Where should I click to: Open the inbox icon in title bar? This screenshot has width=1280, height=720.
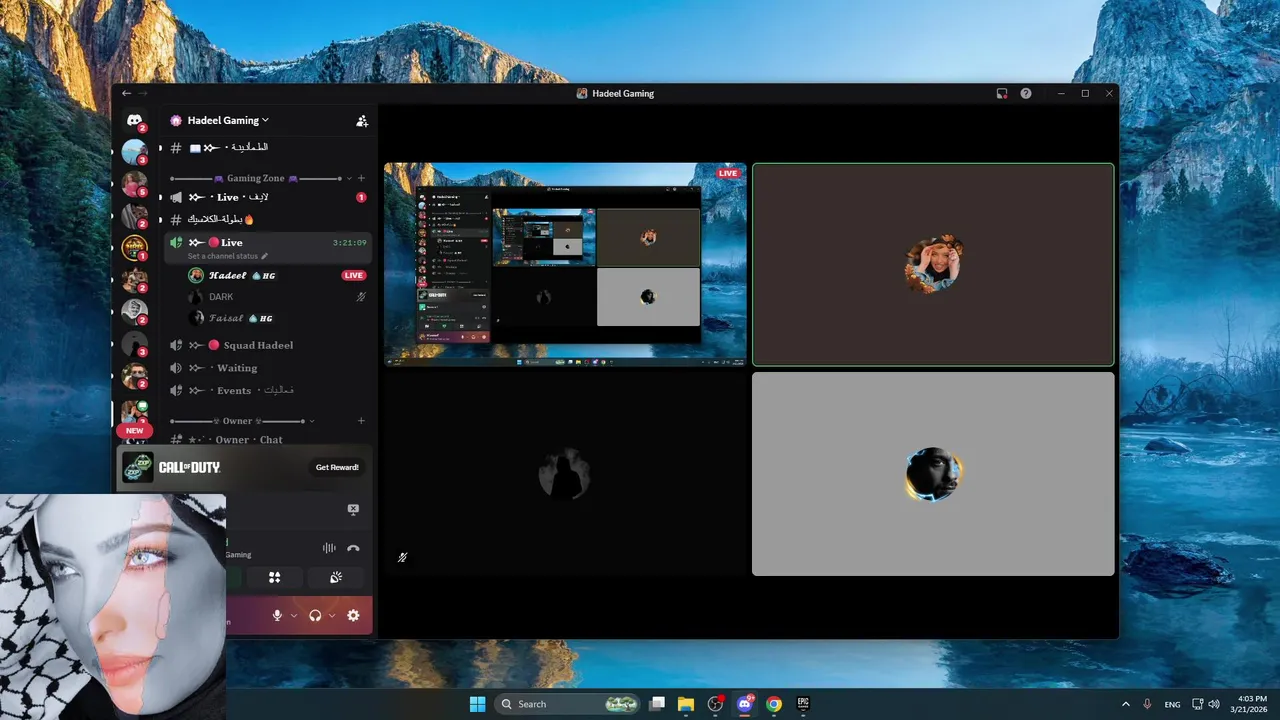pyautogui.click(x=1002, y=93)
